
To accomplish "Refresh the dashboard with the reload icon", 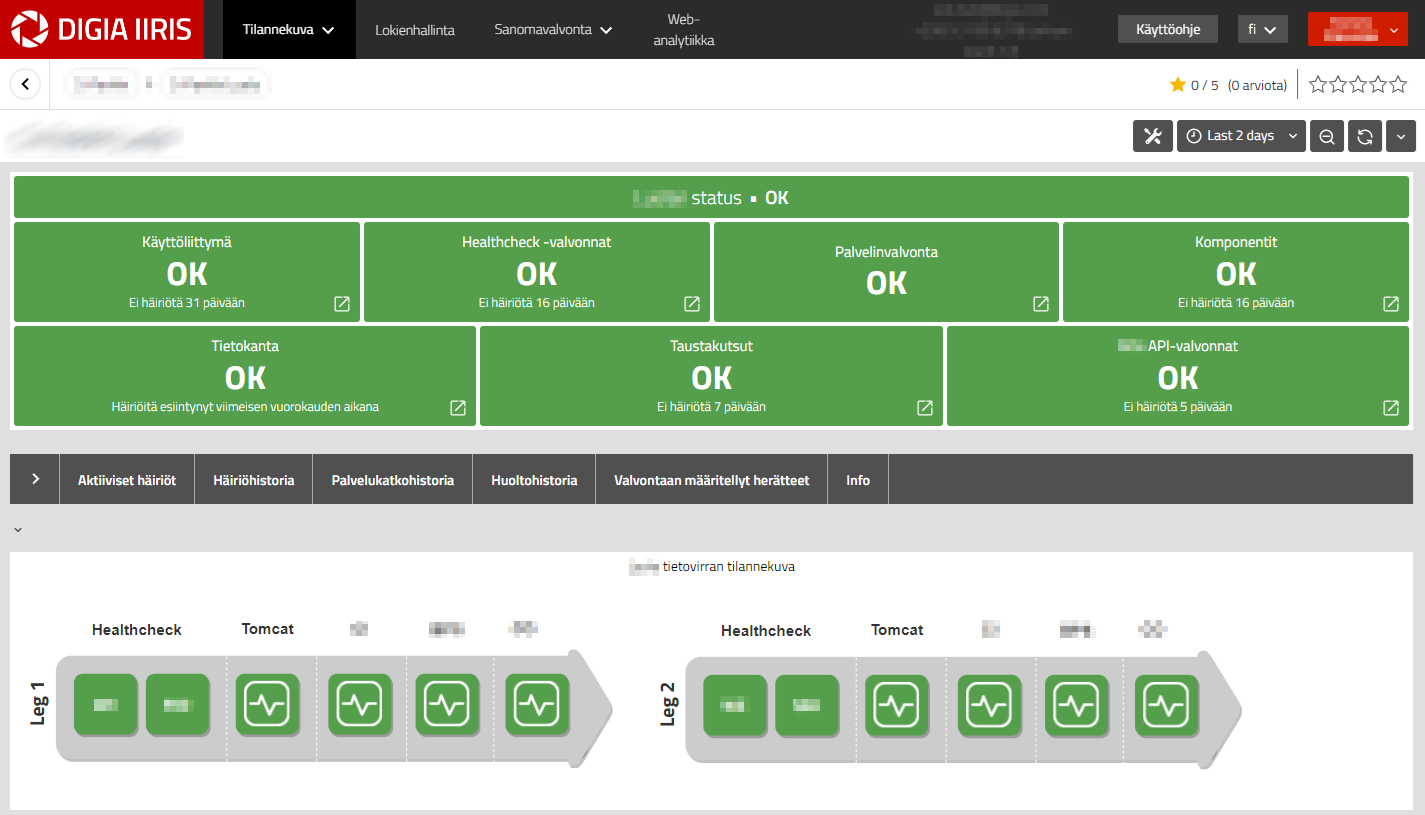I will (1365, 136).
